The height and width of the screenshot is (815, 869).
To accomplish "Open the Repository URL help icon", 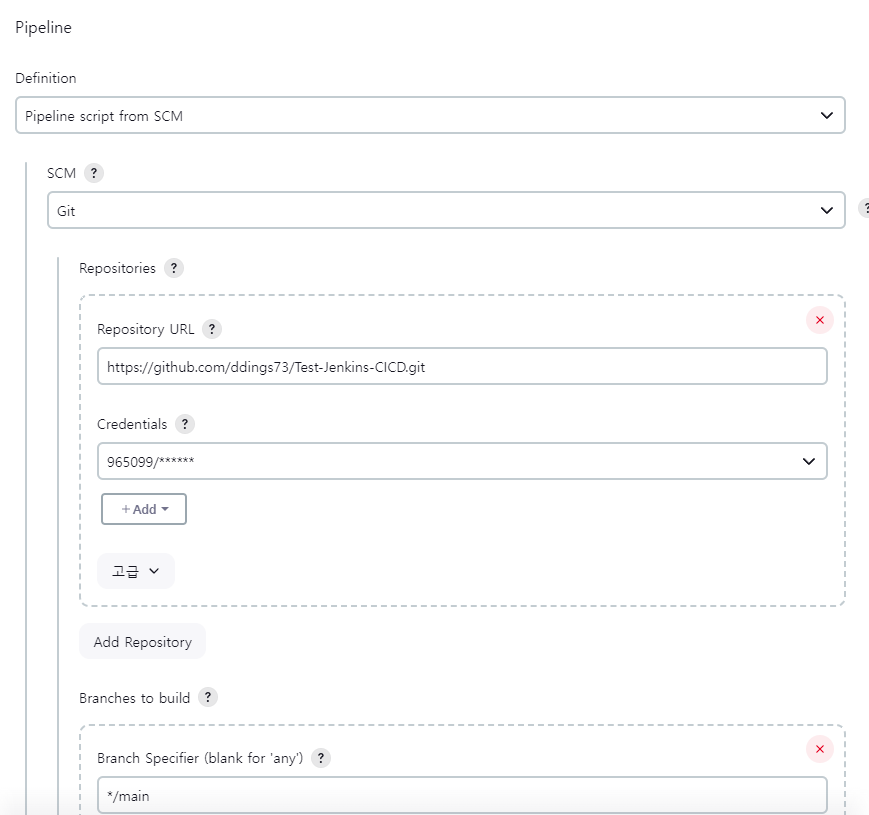I will 210,329.
